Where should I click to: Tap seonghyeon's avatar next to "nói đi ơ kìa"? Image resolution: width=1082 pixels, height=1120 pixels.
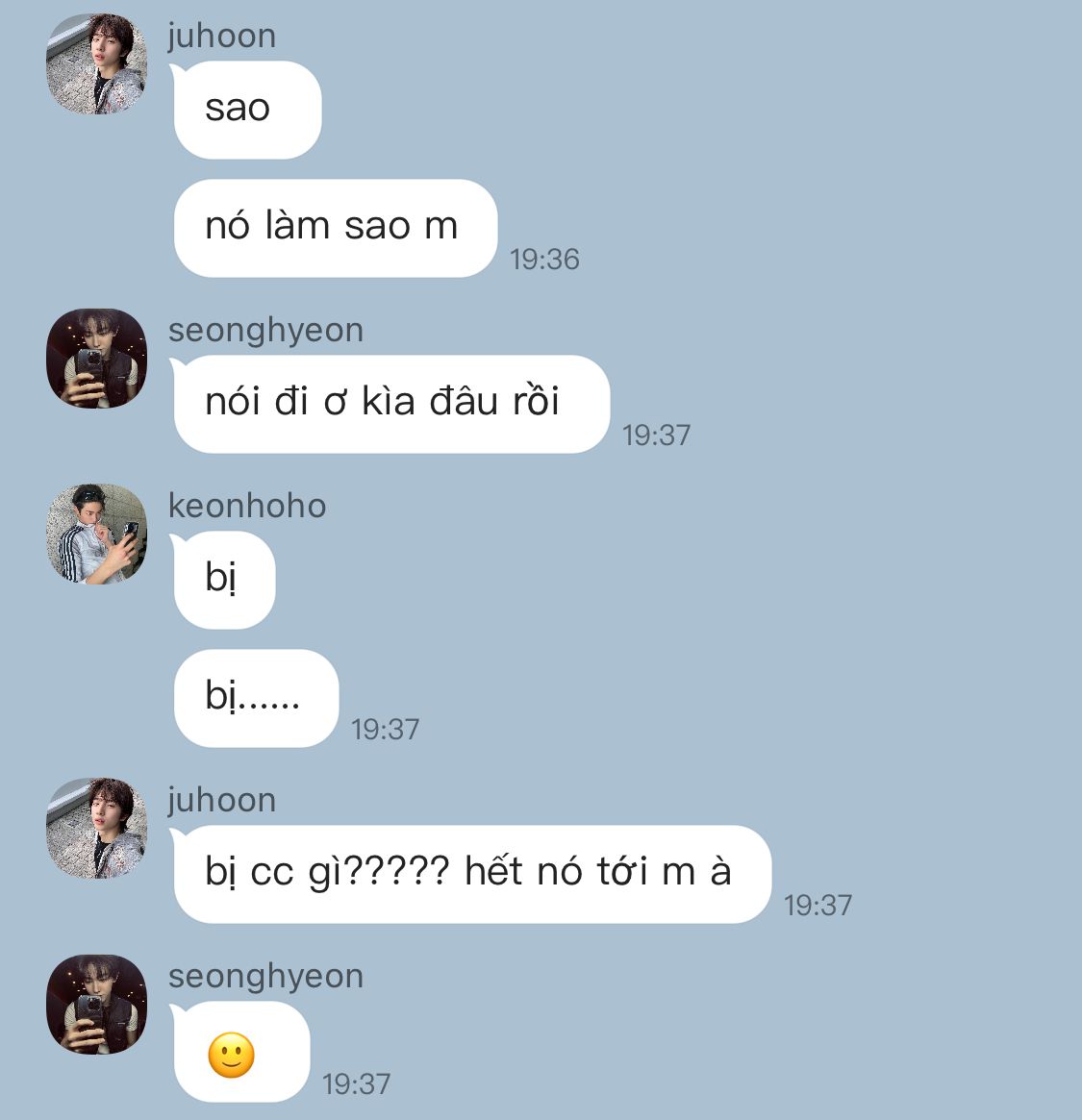point(96,359)
